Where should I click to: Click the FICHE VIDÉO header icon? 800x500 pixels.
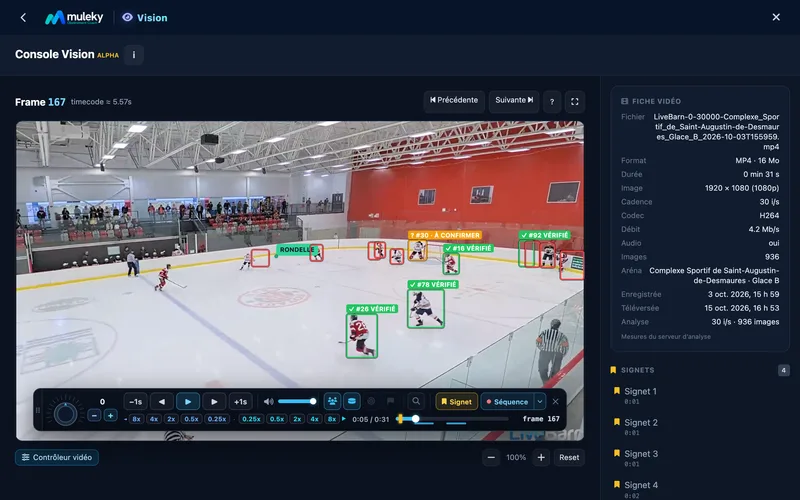pos(624,101)
